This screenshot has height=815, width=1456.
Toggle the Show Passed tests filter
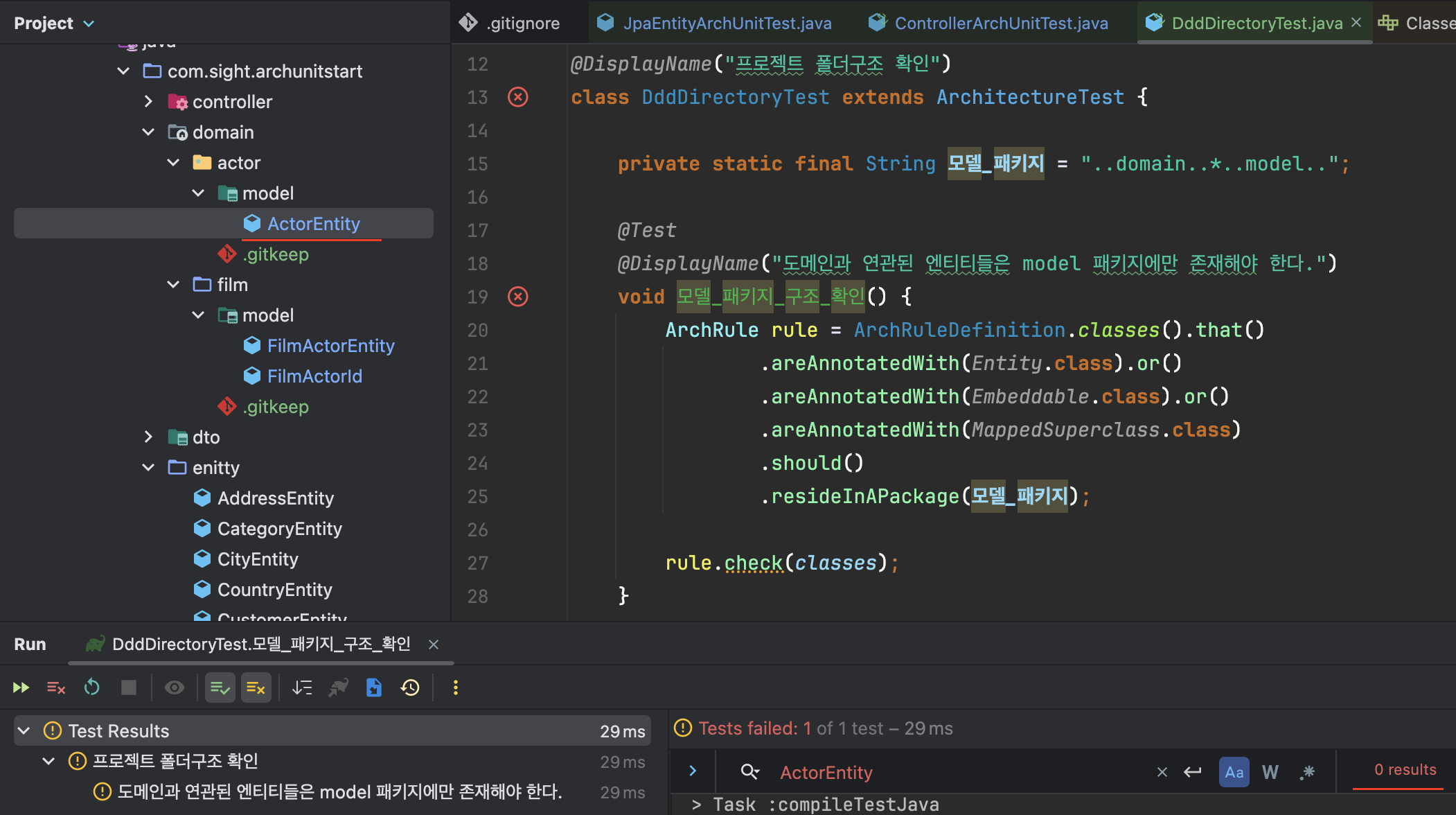(x=220, y=687)
